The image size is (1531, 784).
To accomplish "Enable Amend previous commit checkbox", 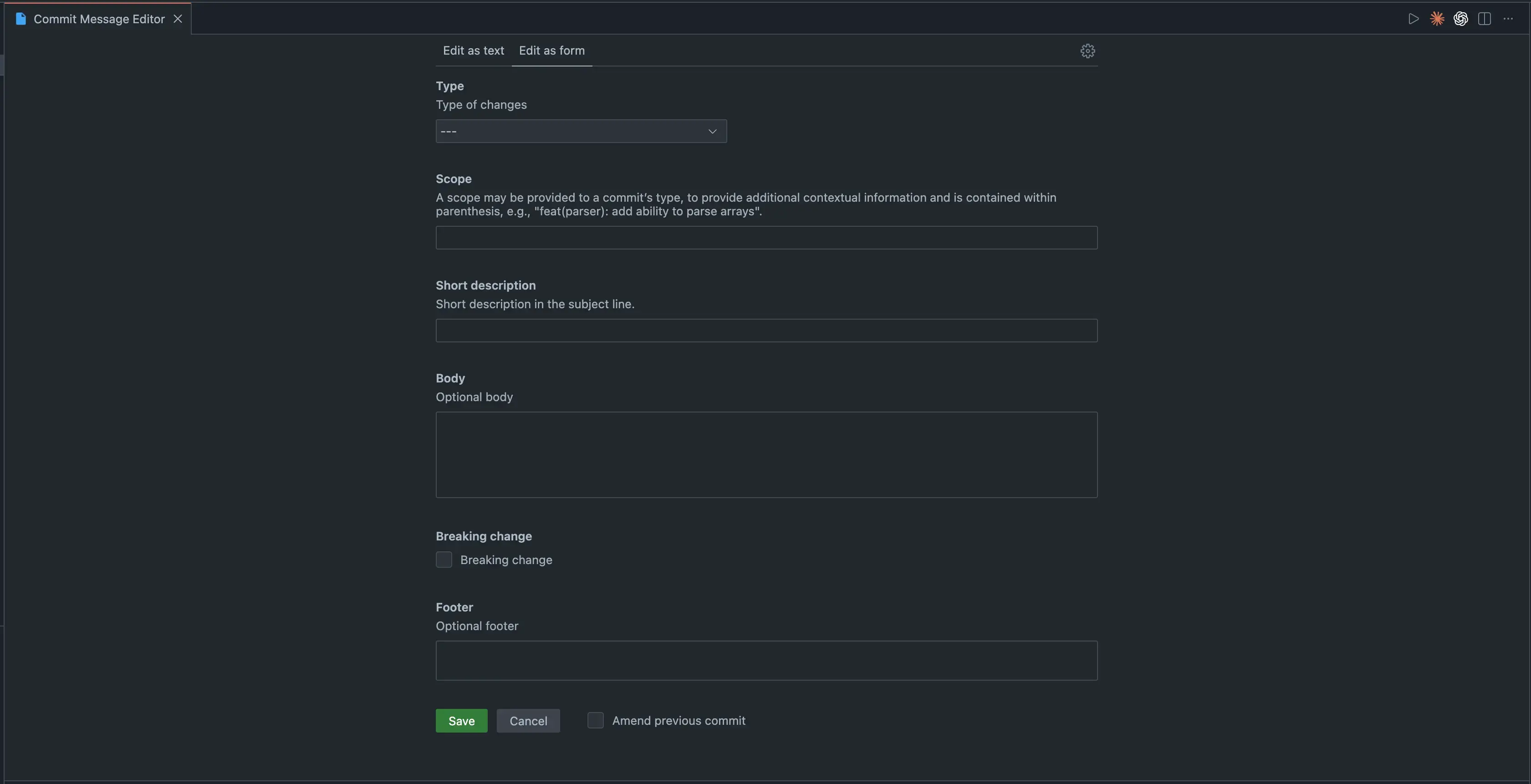I will (x=596, y=720).
